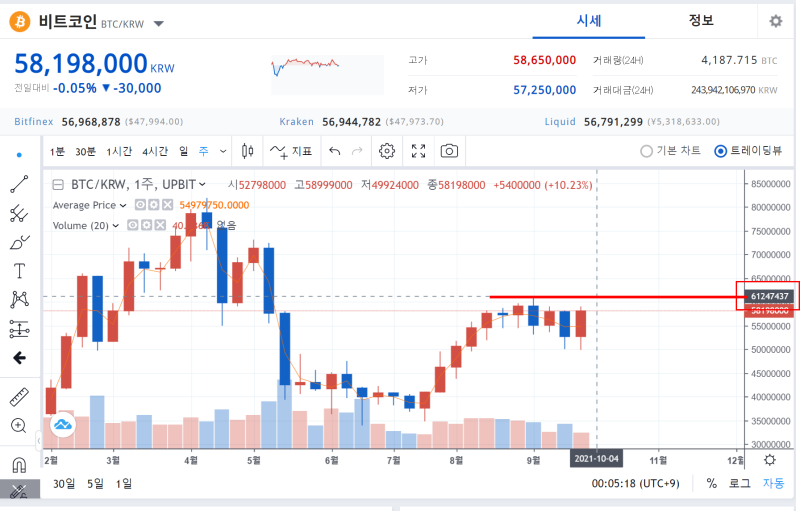Select the trend line drawing tool

[x=19, y=184]
